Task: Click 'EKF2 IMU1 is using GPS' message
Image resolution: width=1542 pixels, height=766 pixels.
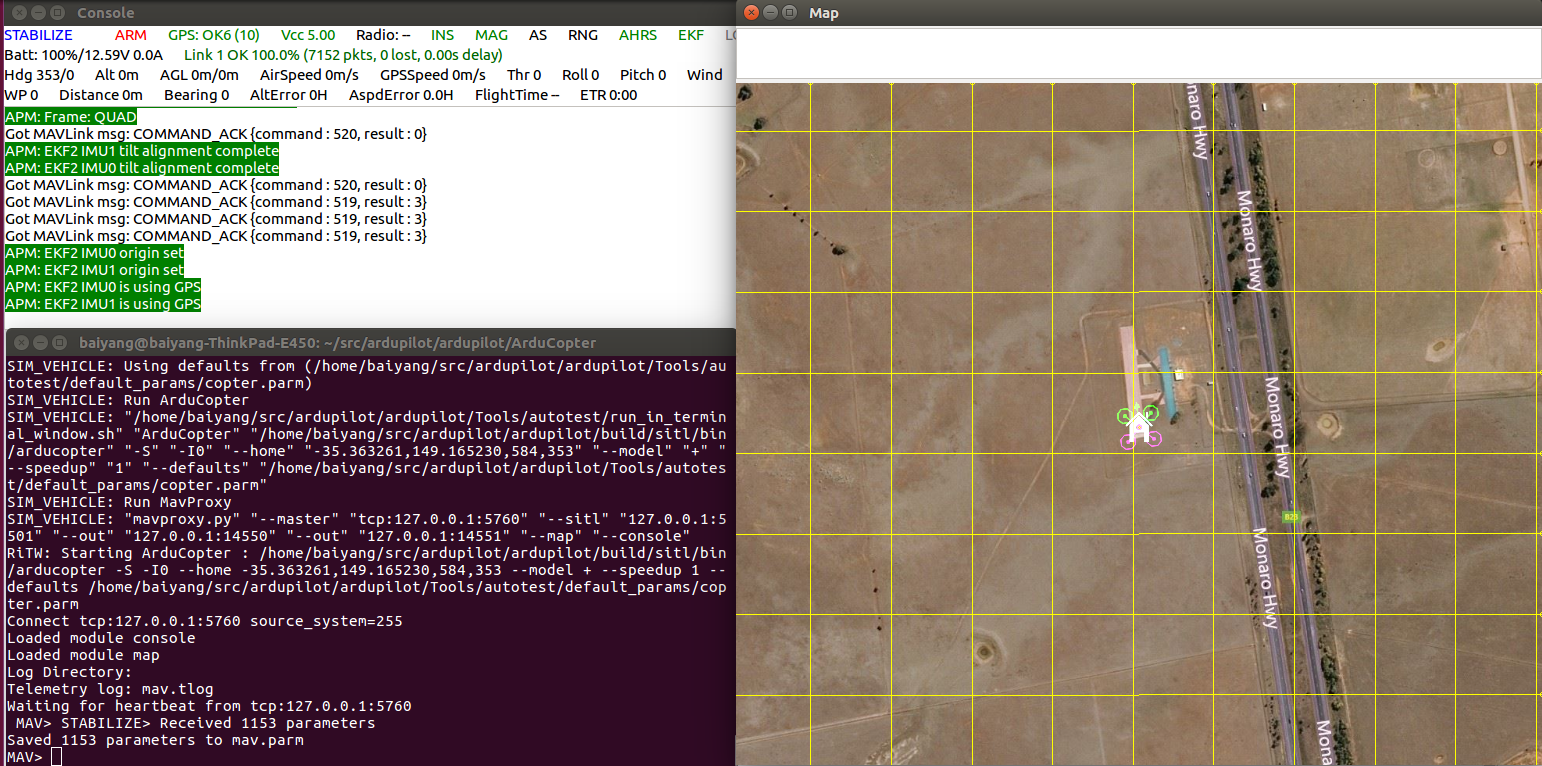Action: (x=102, y=304)
